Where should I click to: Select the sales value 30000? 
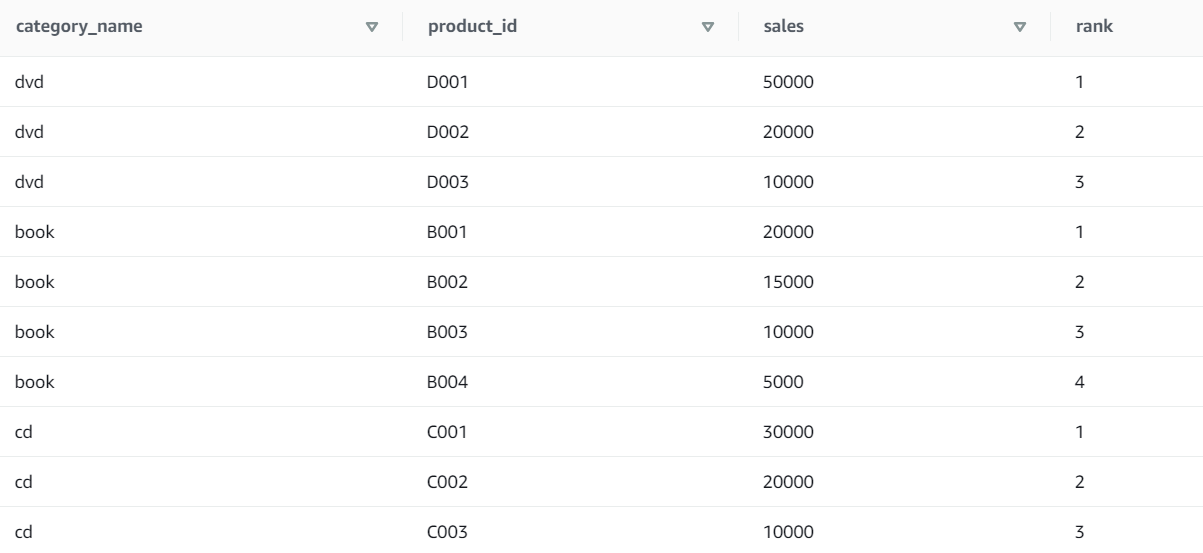[x=789, y=432]
